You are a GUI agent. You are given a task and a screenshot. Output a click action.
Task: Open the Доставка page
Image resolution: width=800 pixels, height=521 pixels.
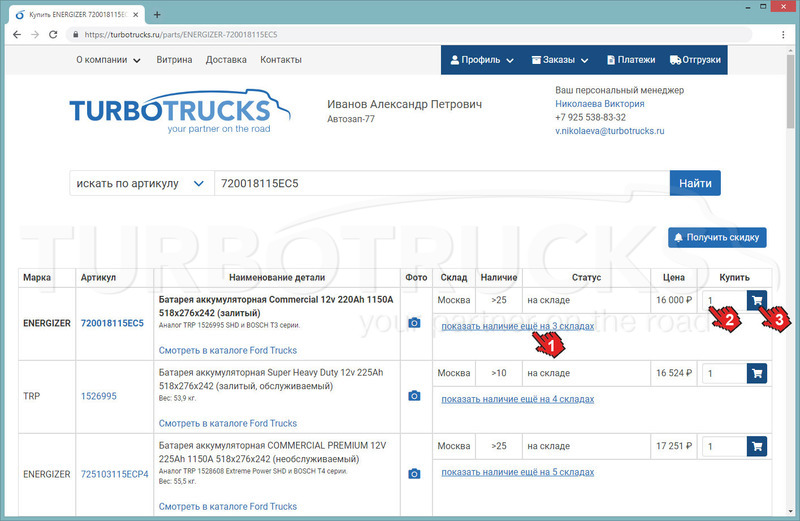coord(226,60)
